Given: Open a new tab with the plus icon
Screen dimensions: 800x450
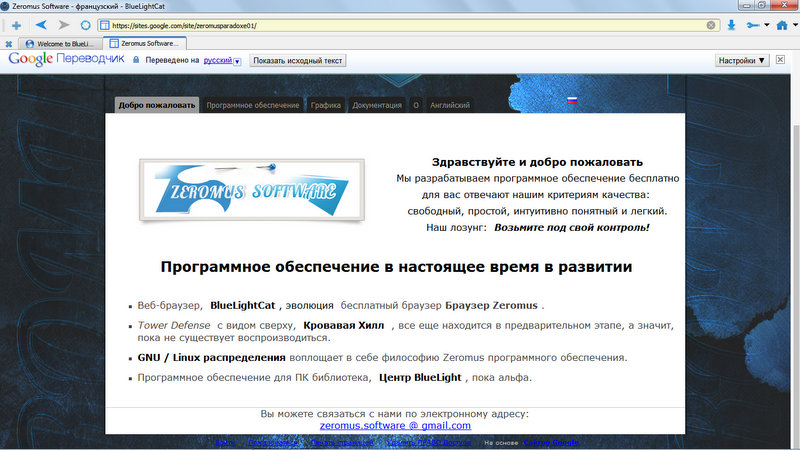Looking at the screenshot, I should (x=16, y=25).
